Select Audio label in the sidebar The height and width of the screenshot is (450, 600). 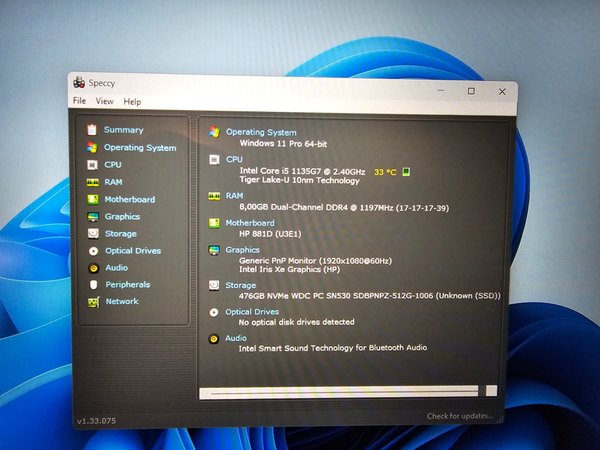coord(117,268)
